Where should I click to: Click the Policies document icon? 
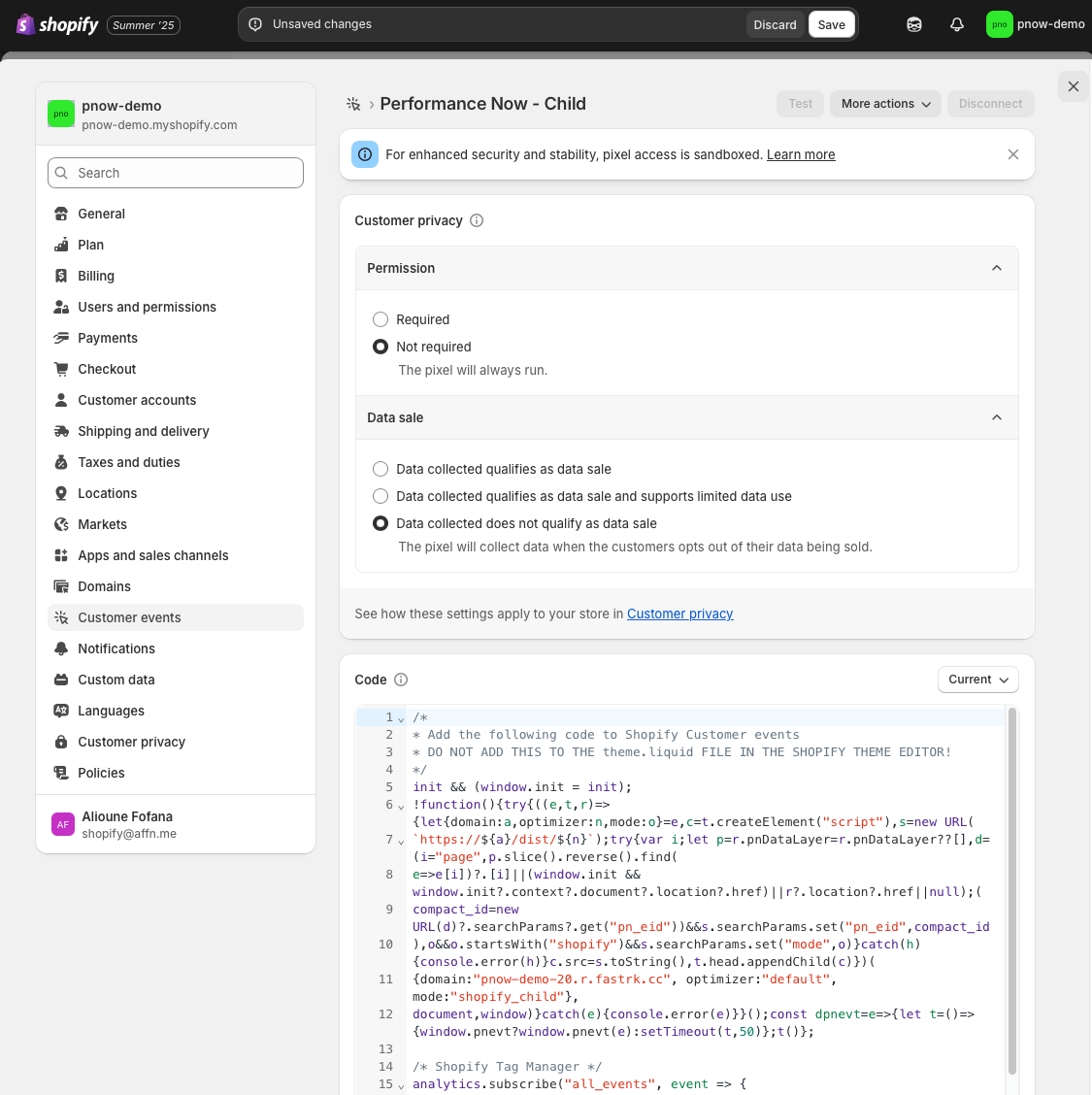tap(61, 773)
